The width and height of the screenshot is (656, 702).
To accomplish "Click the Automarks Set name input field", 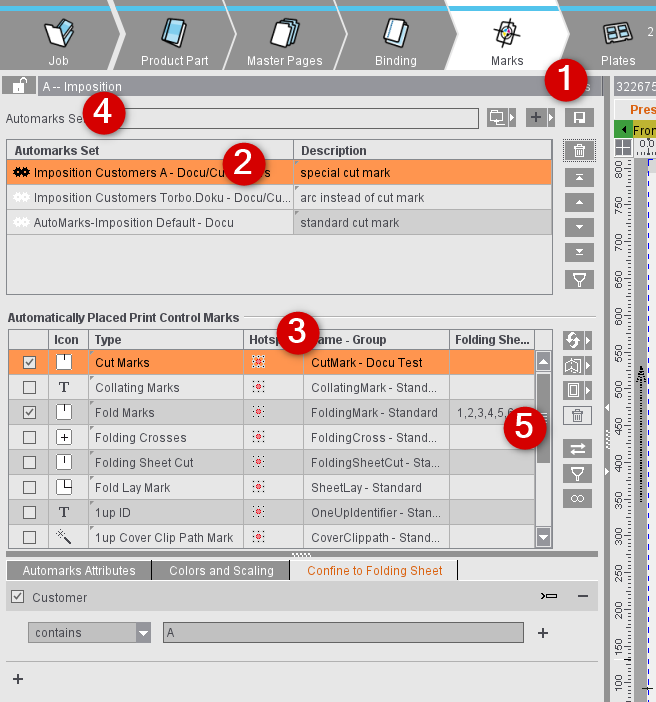I will pos(300,118).
